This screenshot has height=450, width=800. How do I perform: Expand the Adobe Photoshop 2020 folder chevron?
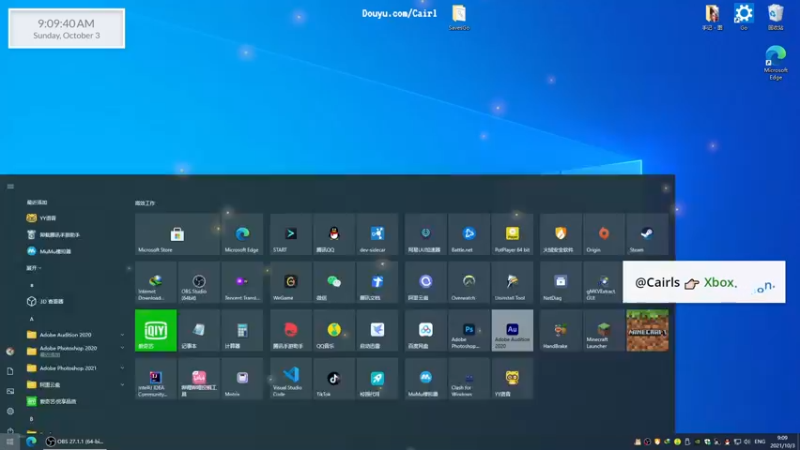(122, 348)
